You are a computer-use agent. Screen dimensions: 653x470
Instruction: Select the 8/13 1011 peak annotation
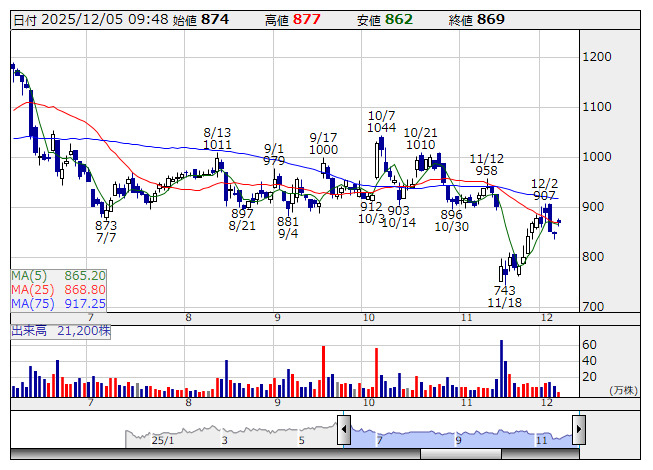[x=217, y=139]
